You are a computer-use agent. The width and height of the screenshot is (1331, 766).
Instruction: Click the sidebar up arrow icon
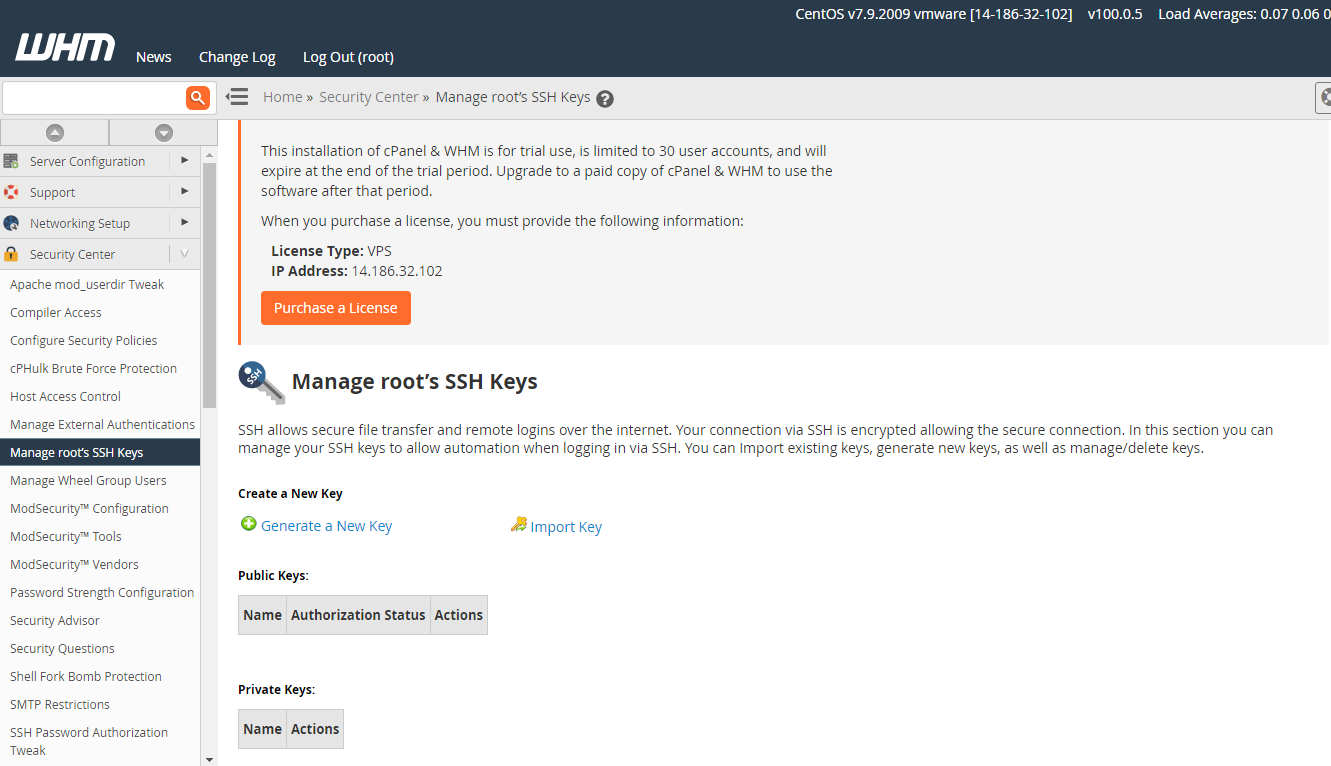point(55,133)
